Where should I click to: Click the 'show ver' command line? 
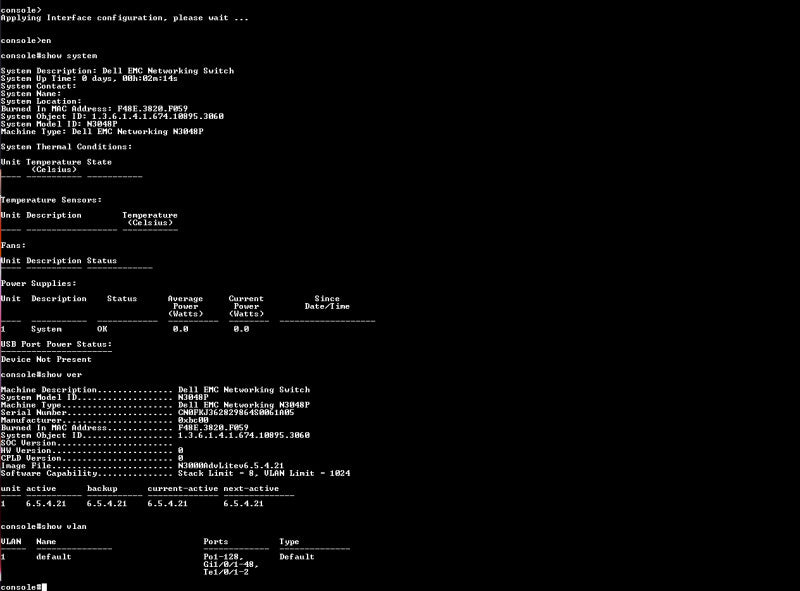[x=41, y=375]
